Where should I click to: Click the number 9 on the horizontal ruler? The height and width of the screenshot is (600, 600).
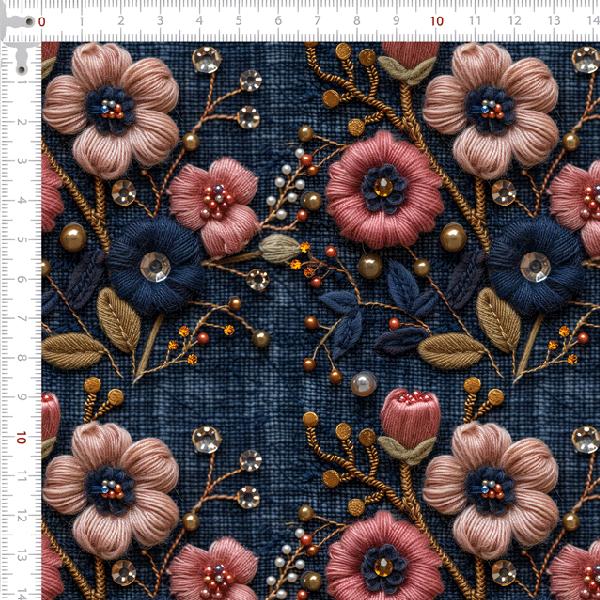(396, 21)
